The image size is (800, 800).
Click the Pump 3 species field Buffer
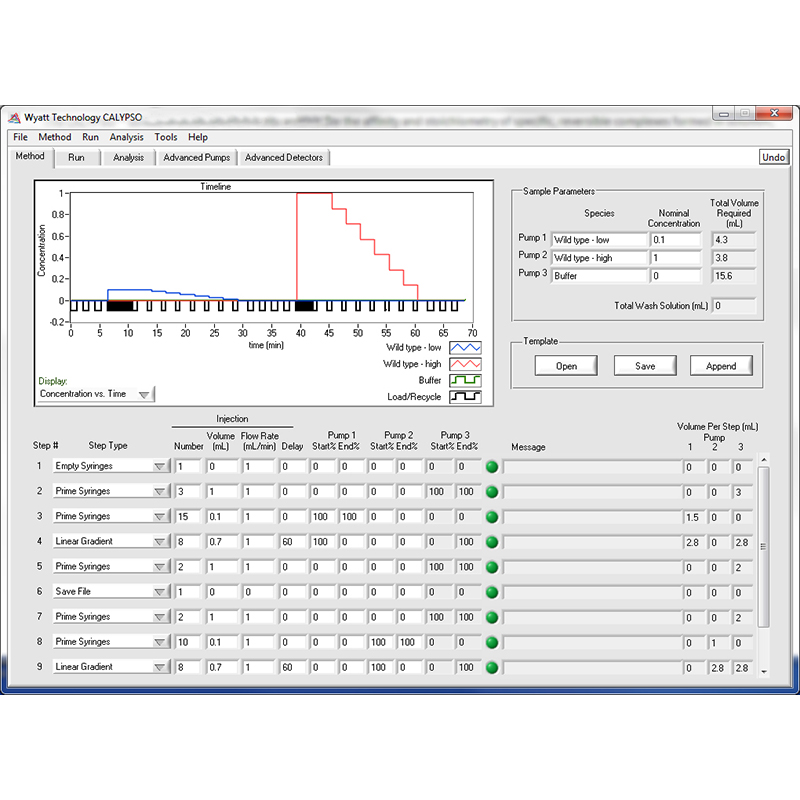coord(599,276)
